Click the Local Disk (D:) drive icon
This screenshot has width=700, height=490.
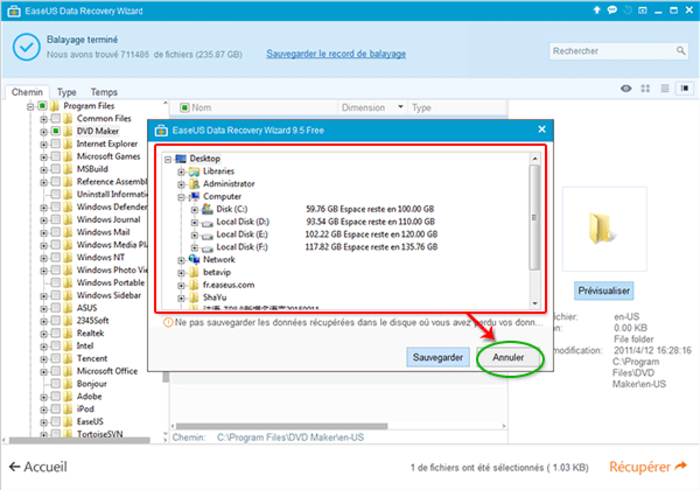point(207,222)
